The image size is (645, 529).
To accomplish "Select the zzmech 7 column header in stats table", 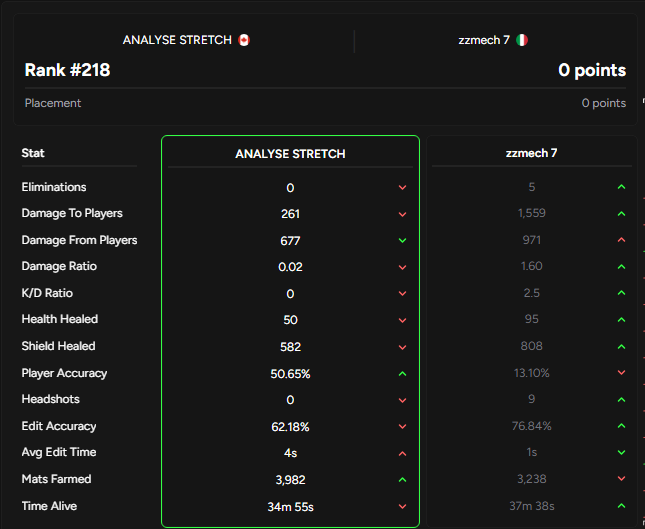I will pyautogui.click(x=531, y=153).
